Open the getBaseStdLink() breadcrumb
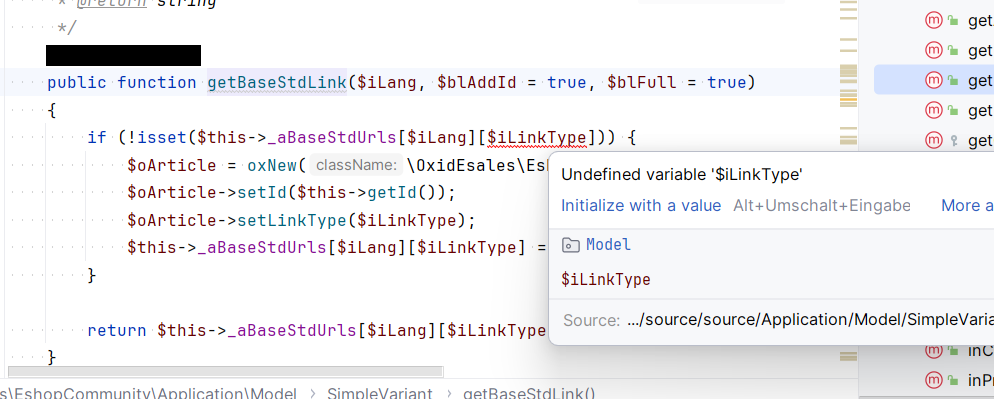The height and width of the screenshot is (399, 994). click(x=529, y=394)
